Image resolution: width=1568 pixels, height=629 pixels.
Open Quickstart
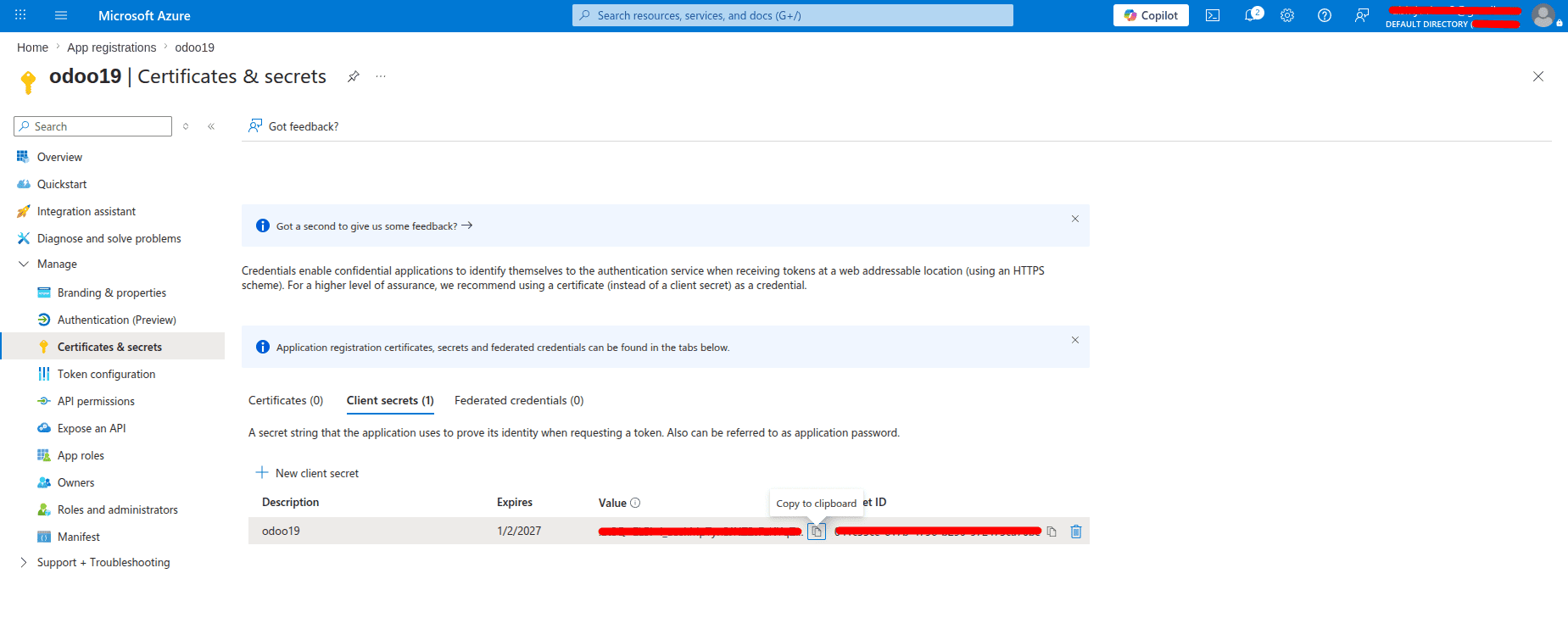pos(61,184)
